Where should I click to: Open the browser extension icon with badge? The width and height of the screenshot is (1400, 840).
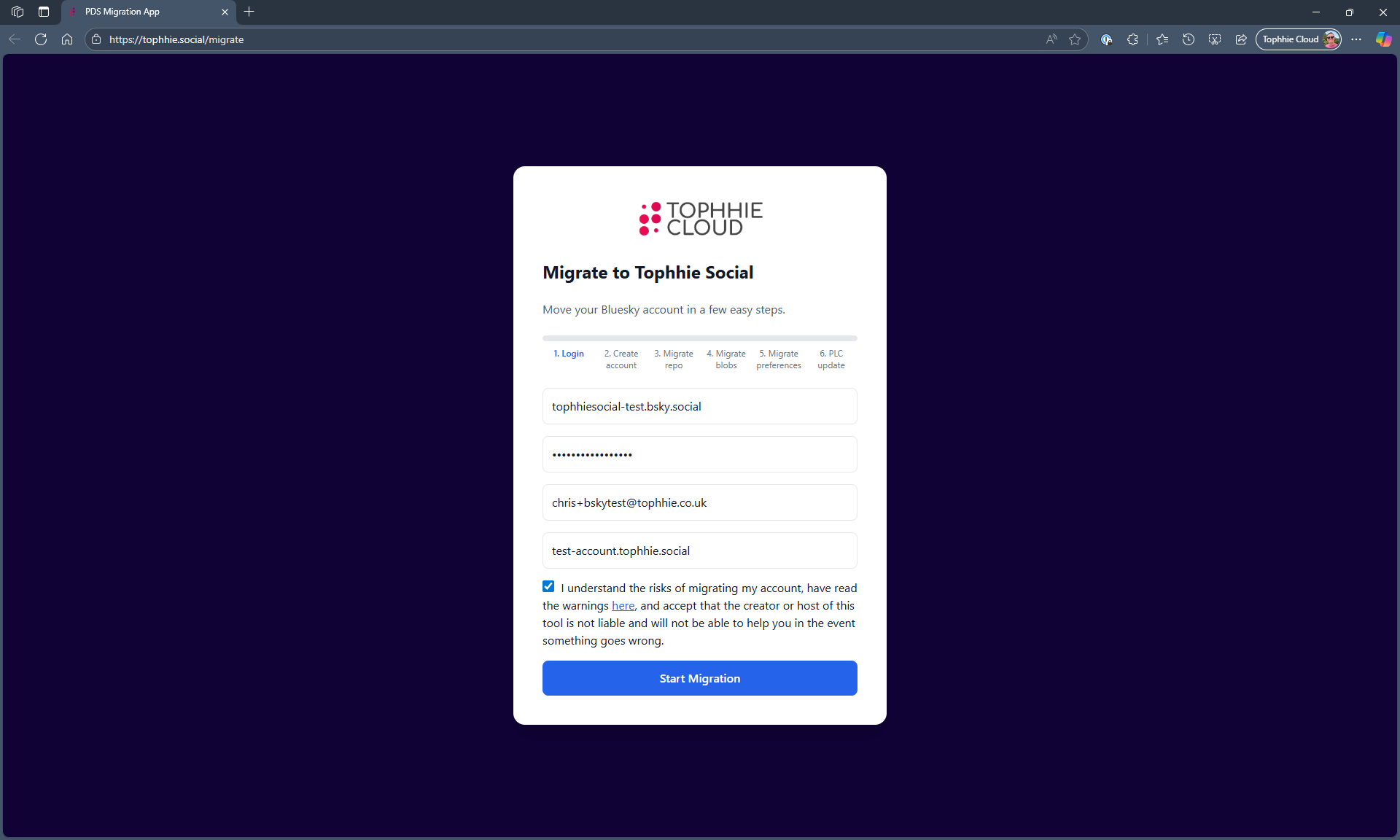pyautogui.click(x=1106, y=39)
